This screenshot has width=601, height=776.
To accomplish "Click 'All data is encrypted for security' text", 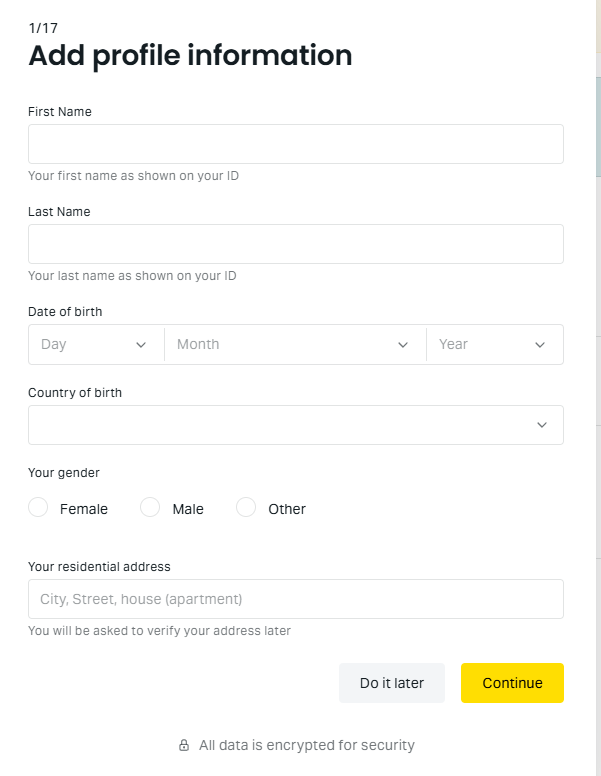I will tap(306, 745).
